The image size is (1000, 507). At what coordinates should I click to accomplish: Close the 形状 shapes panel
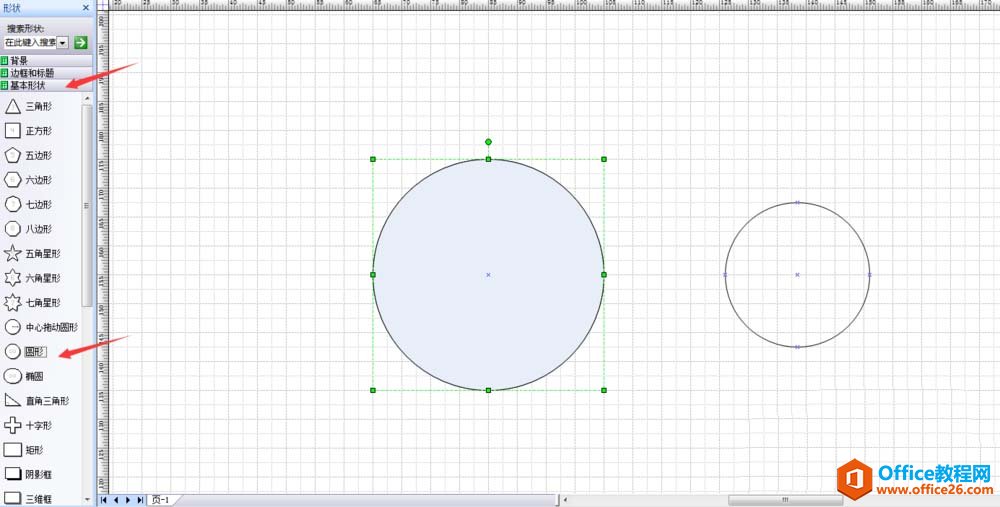click(86, 8)
